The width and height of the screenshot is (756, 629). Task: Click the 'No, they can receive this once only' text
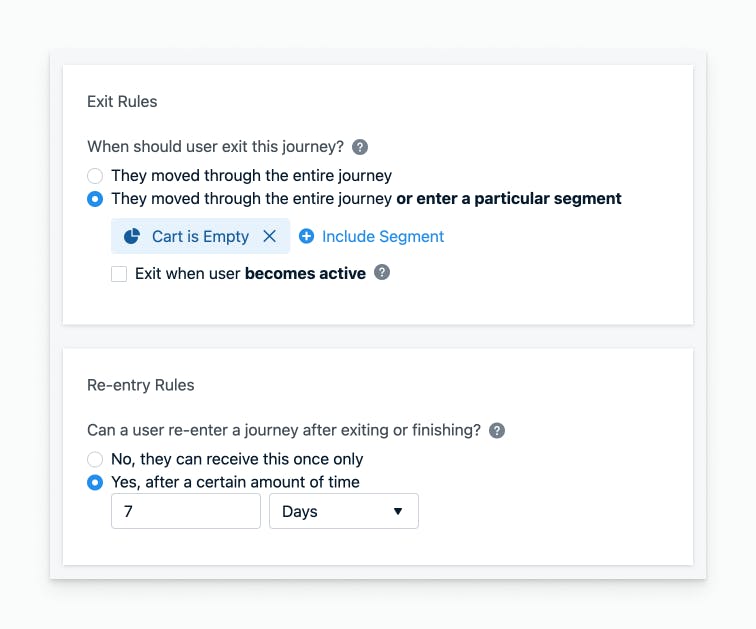237,459
